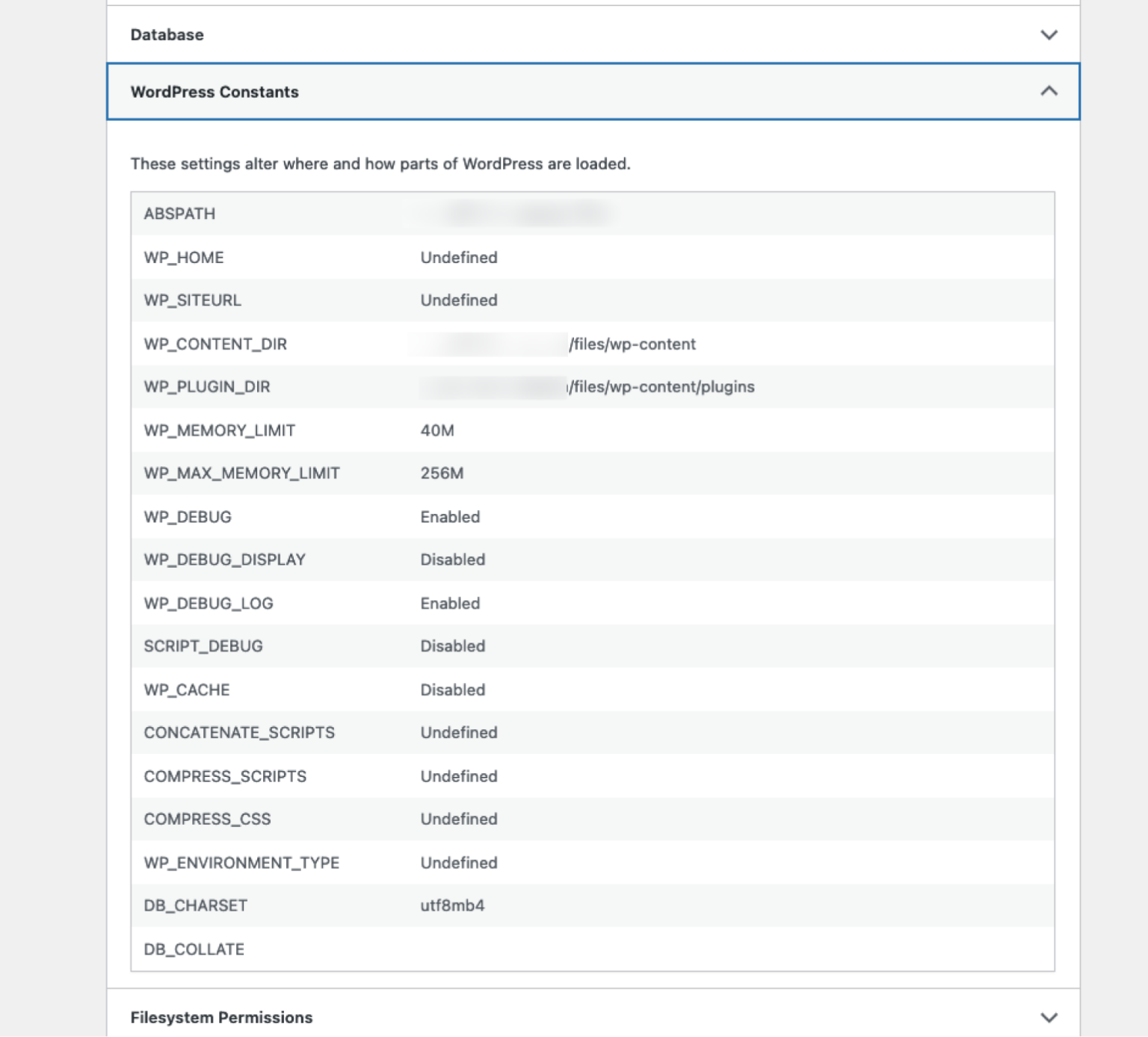Click the WP_DEBUG_LOG Enabled value
Viewport: 1148px width, 1037px height.
point(449,603)
